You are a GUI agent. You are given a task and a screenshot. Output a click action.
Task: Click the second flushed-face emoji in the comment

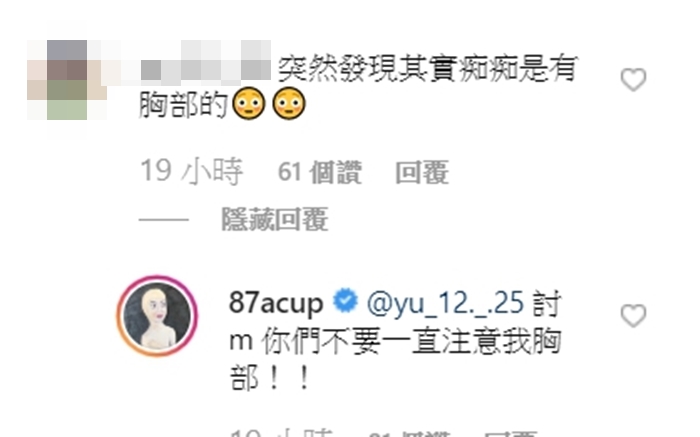[288, 104]
